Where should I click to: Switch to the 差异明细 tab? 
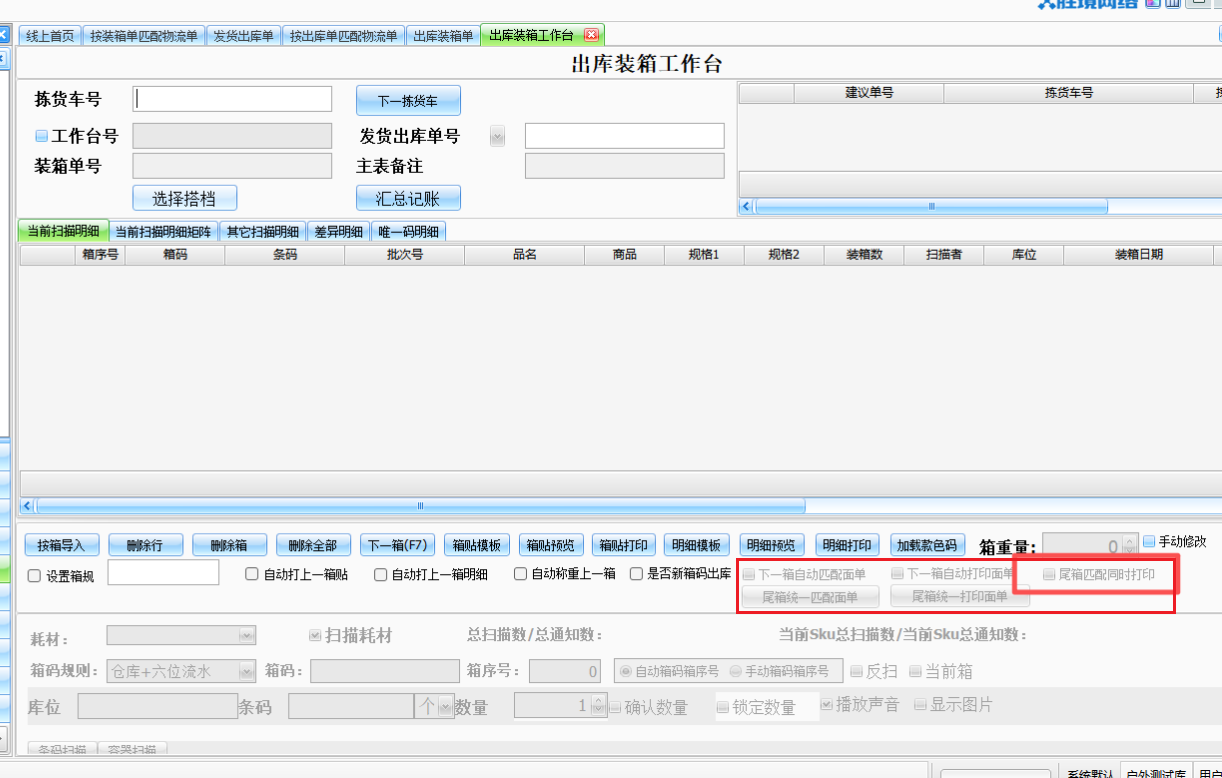pyautogui.click(x=338, y=232)
